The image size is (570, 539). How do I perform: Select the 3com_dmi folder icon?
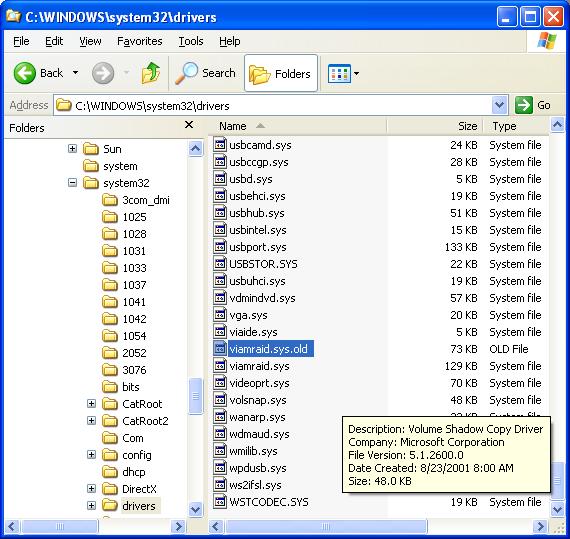pos(110,200)
